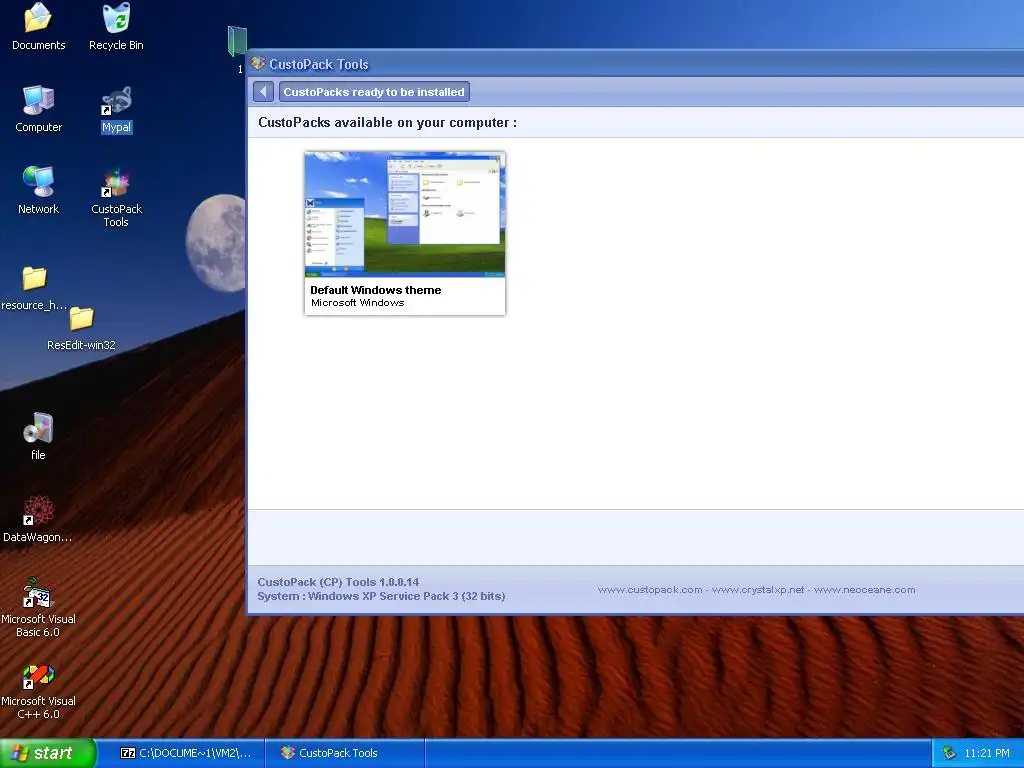Select the Mypal browser shortcut
The image size is (1024, 768).
pyautogui.click(x=116, y=108)
